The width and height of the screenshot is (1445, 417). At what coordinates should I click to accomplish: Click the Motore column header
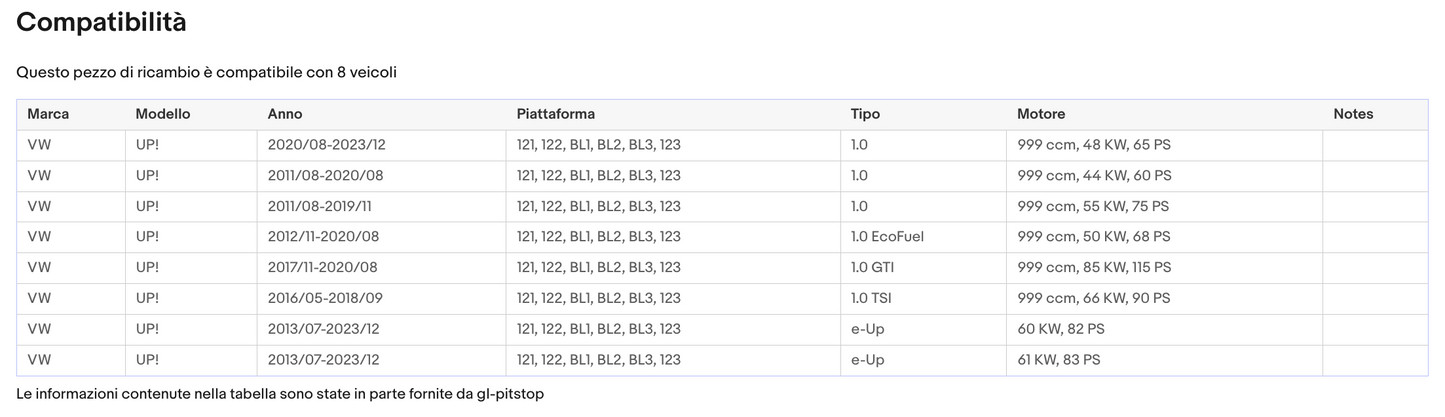coord(1041,114)
